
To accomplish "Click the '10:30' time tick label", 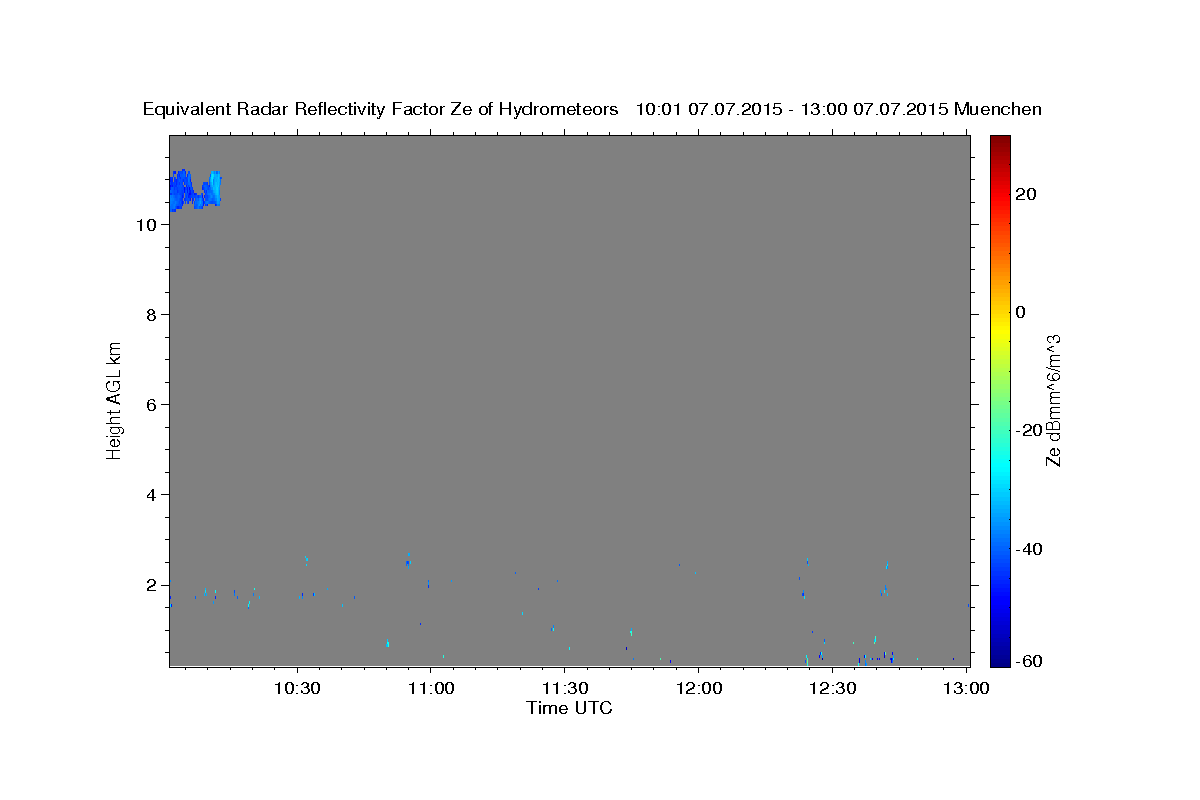I will 297,688.
